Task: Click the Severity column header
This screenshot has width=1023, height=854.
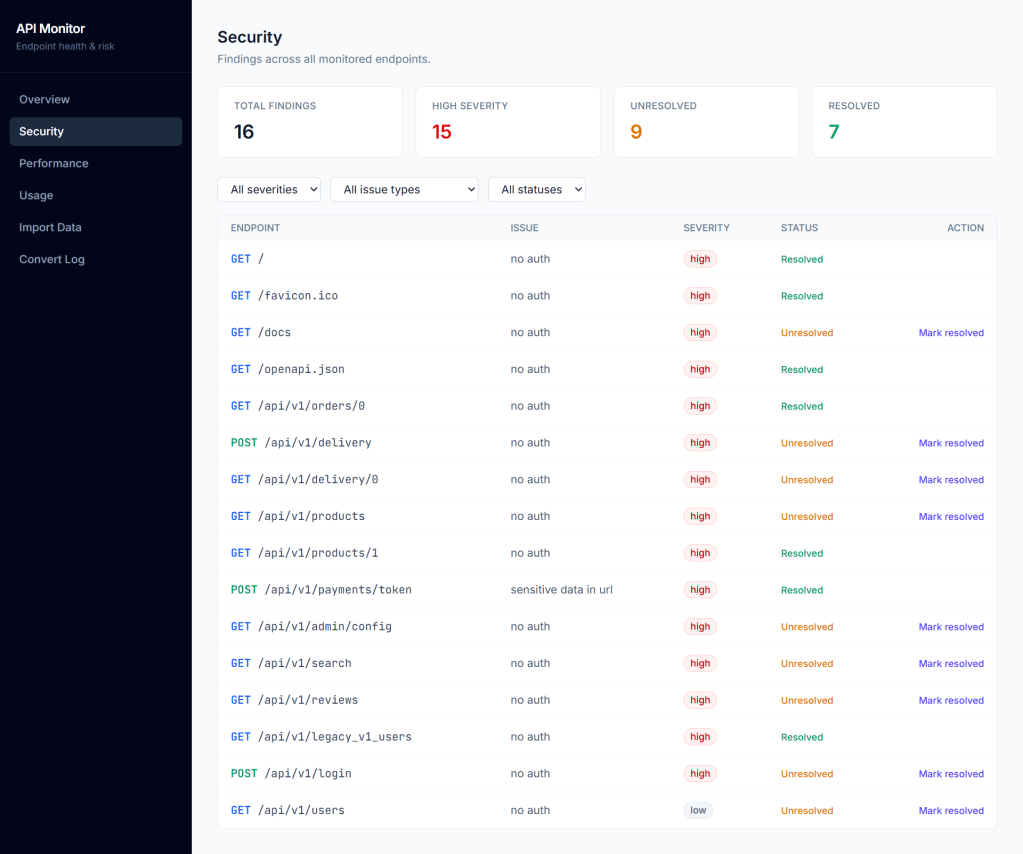Action: 706,228
